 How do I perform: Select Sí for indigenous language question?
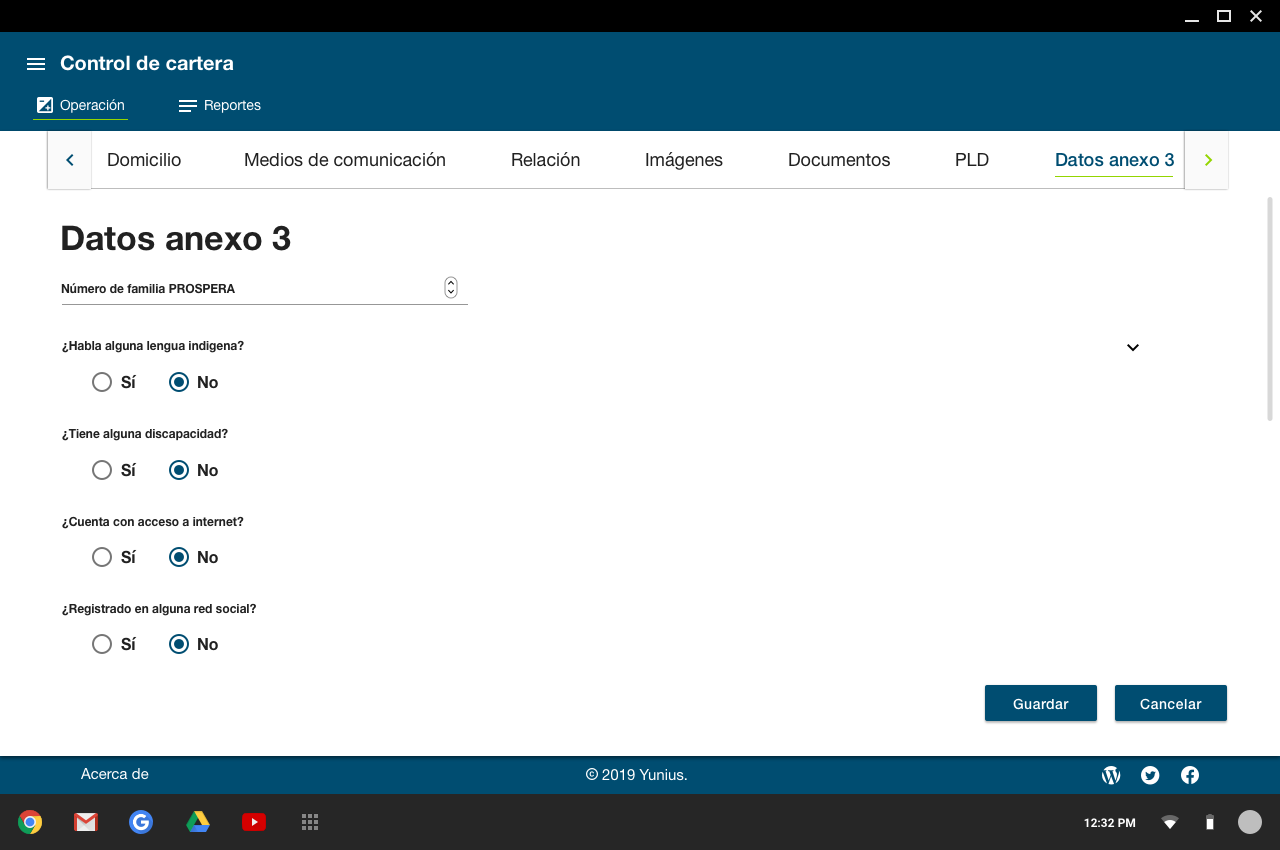coord(102,382)
